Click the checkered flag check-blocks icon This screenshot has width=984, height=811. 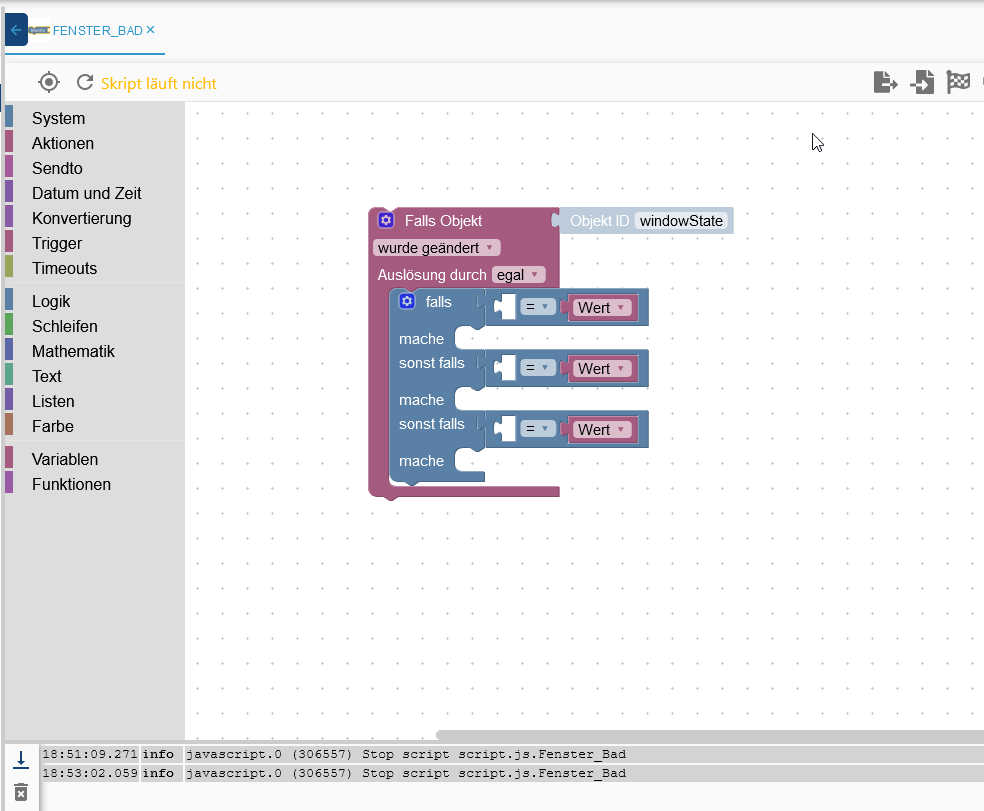tap(958, 83)
